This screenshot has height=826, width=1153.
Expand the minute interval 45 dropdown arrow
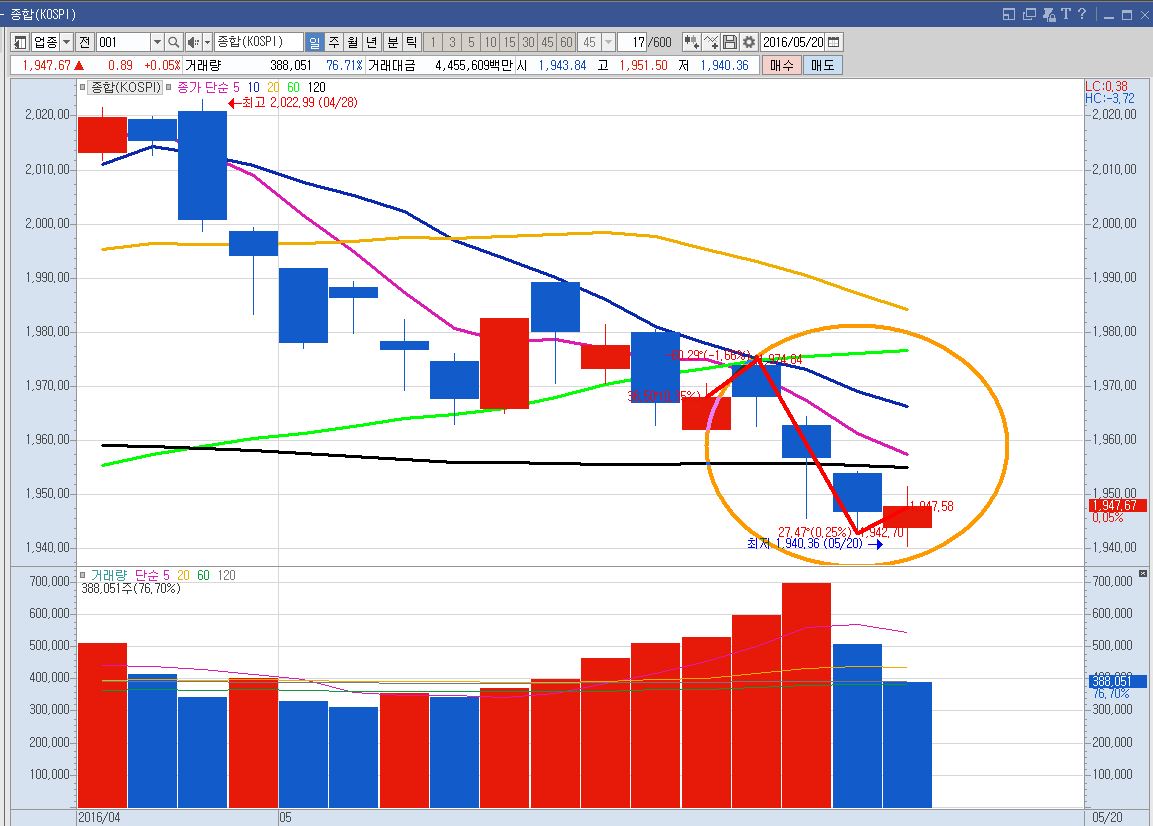click(608, 42)
